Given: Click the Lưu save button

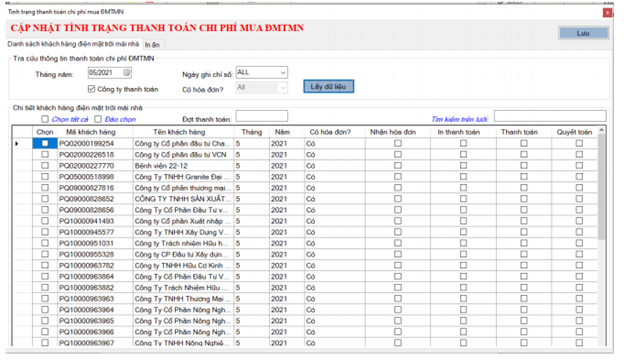Looking at the screenshot, I should tap(583, 33).
